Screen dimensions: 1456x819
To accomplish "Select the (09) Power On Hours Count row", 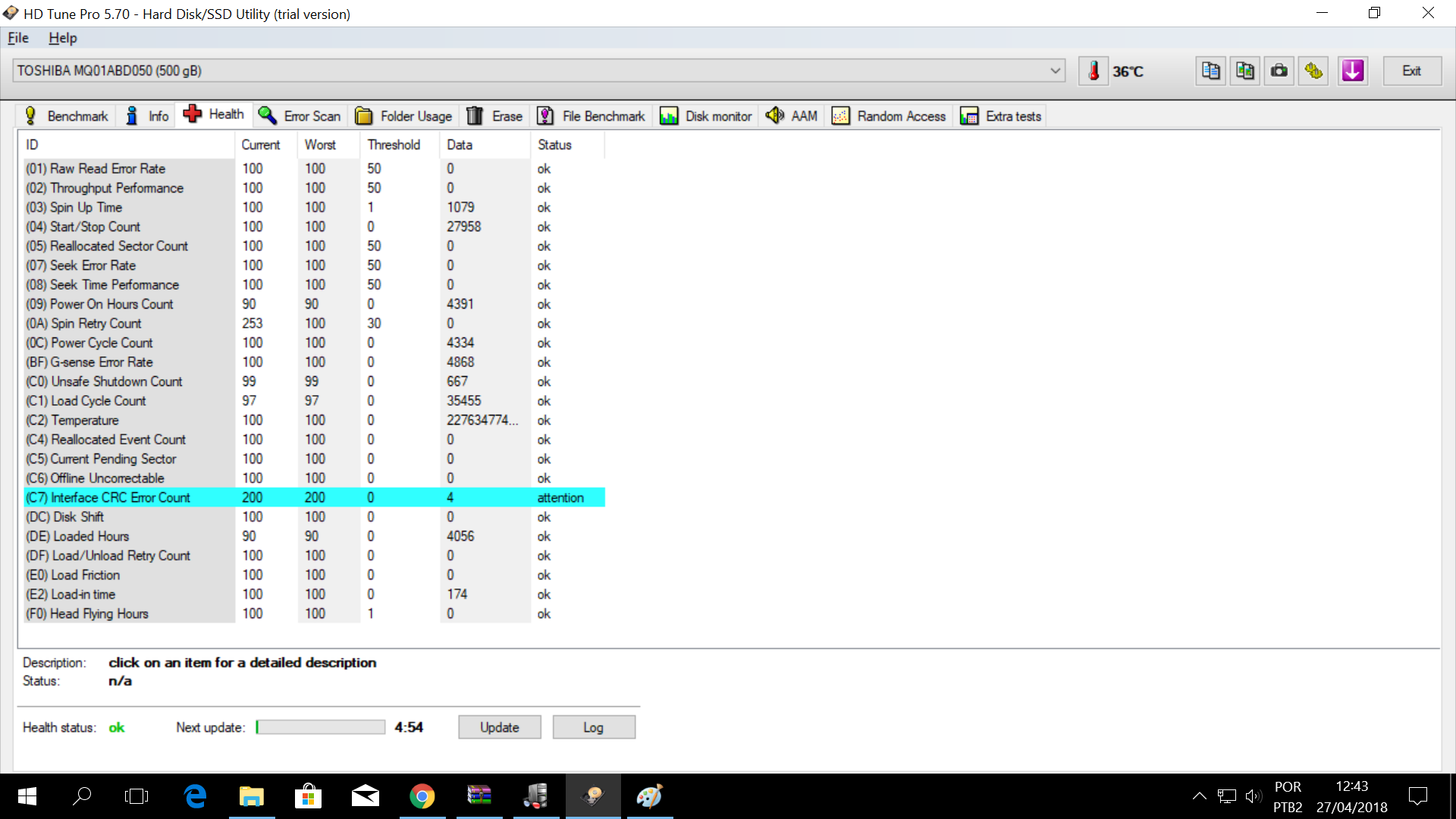I will click(314, 304).
